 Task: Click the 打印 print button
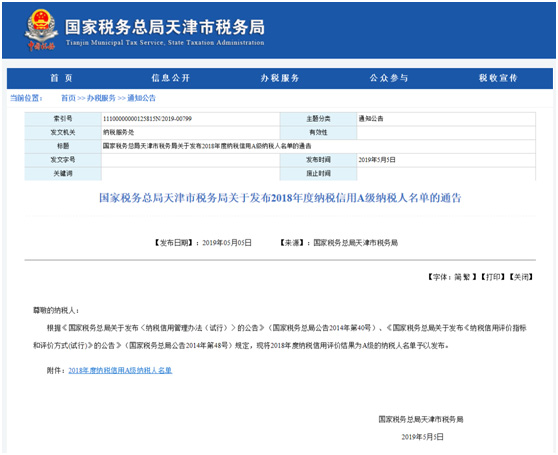493,277
